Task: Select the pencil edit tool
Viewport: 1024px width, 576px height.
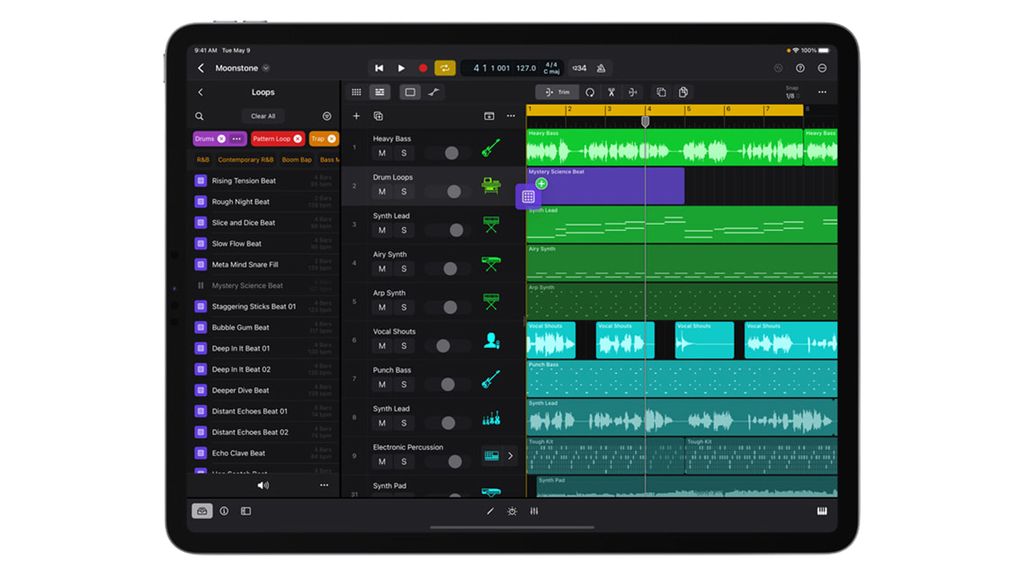Action: (490, 511)
